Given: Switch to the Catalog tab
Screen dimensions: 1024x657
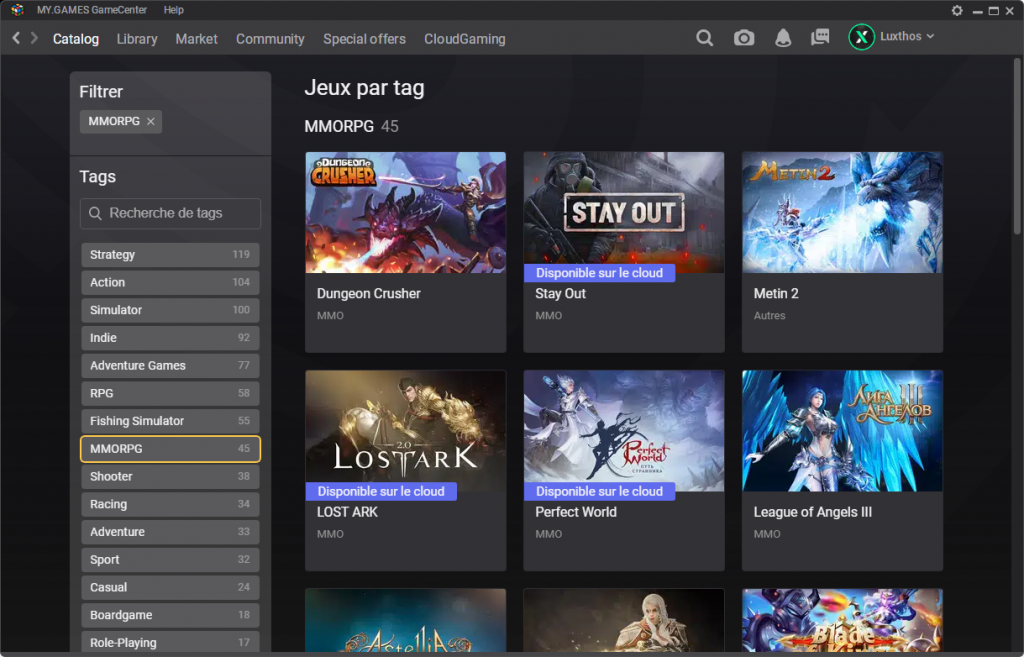Looking at the screenshot, I should (76, 39).
